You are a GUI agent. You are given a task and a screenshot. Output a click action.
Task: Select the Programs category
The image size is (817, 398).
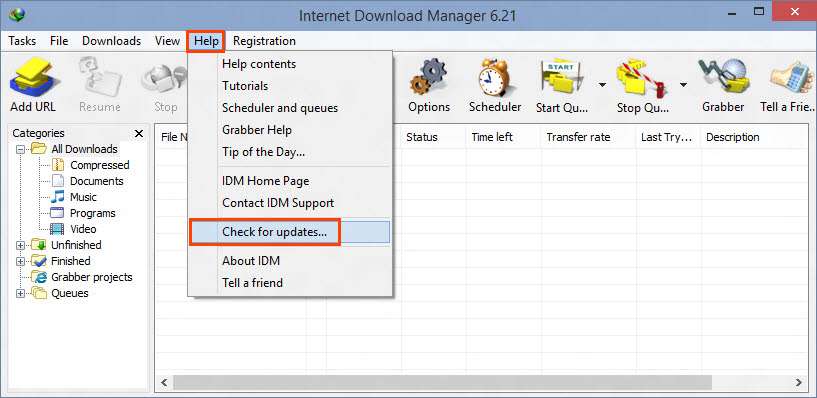pos(92,213)
